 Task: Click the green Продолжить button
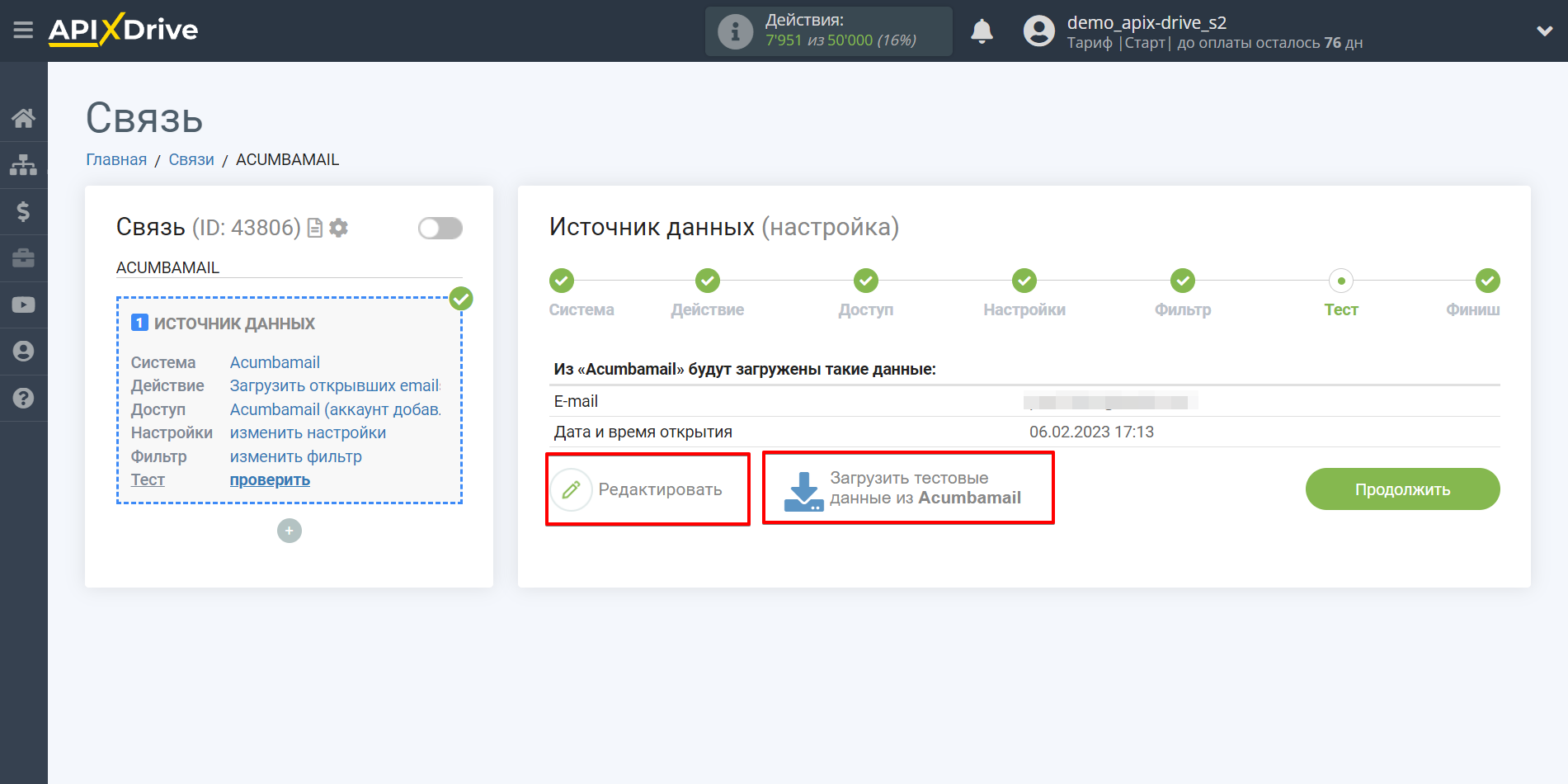pos(1402,489)
